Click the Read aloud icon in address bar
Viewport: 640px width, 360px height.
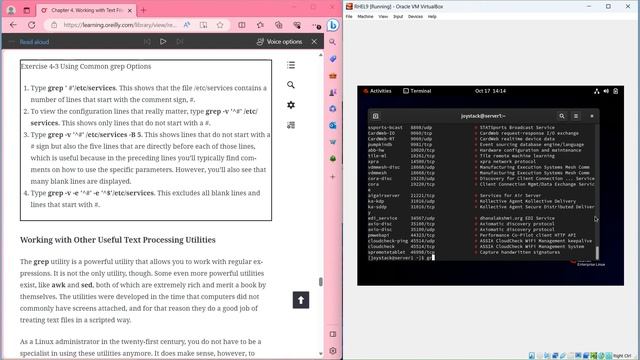click(187, 25)
